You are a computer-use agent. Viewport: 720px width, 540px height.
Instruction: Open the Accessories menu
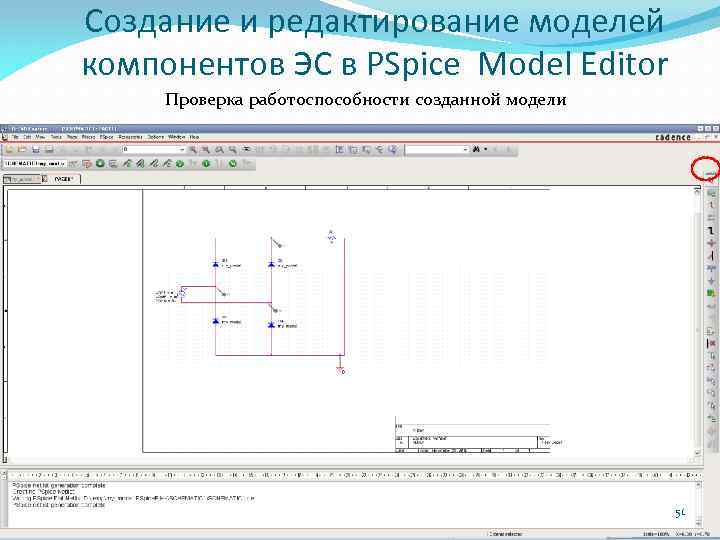pyautogui.click(x=130, y=137)
